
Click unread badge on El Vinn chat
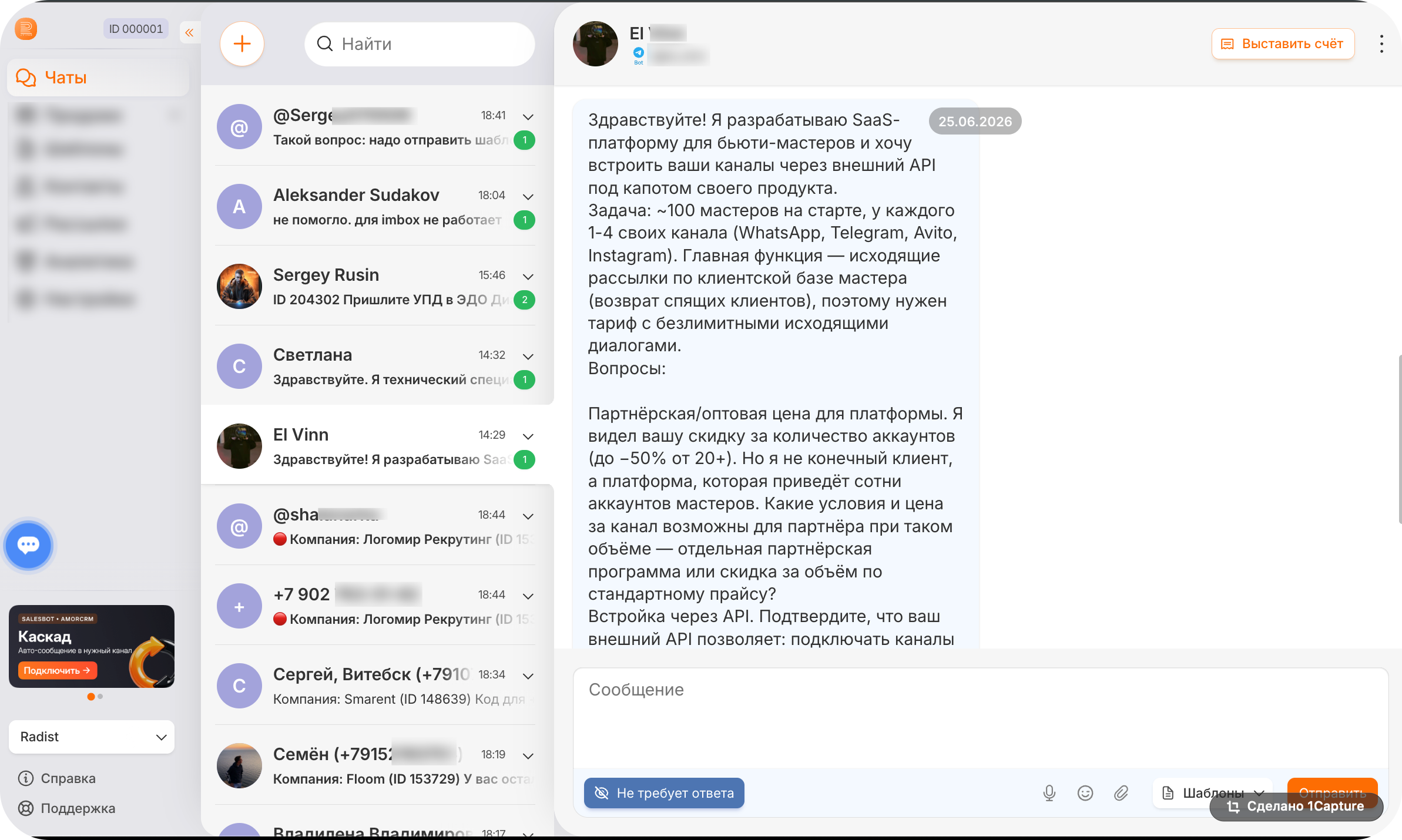coord(524,459)
